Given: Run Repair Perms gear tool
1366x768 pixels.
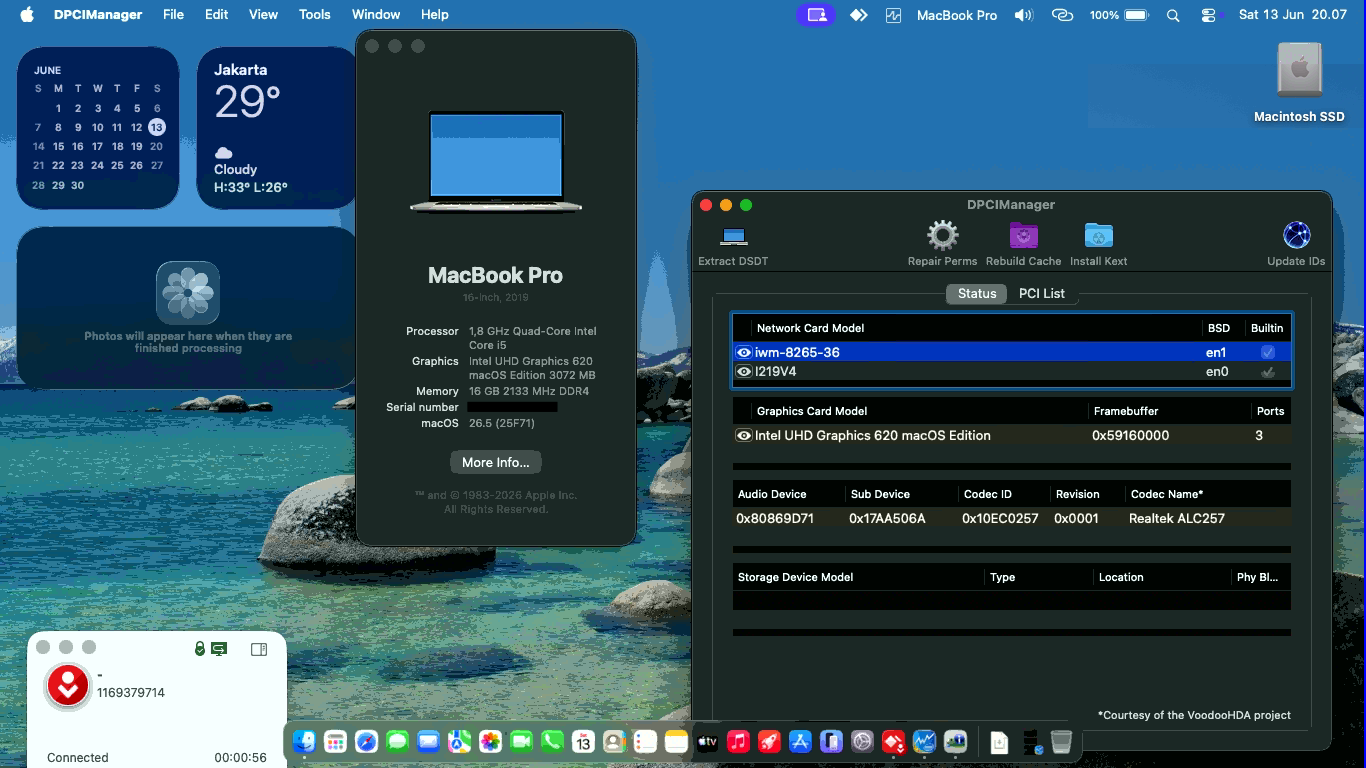Looking at the screenshot, I should pyautogui.click(x=942, y=236).
